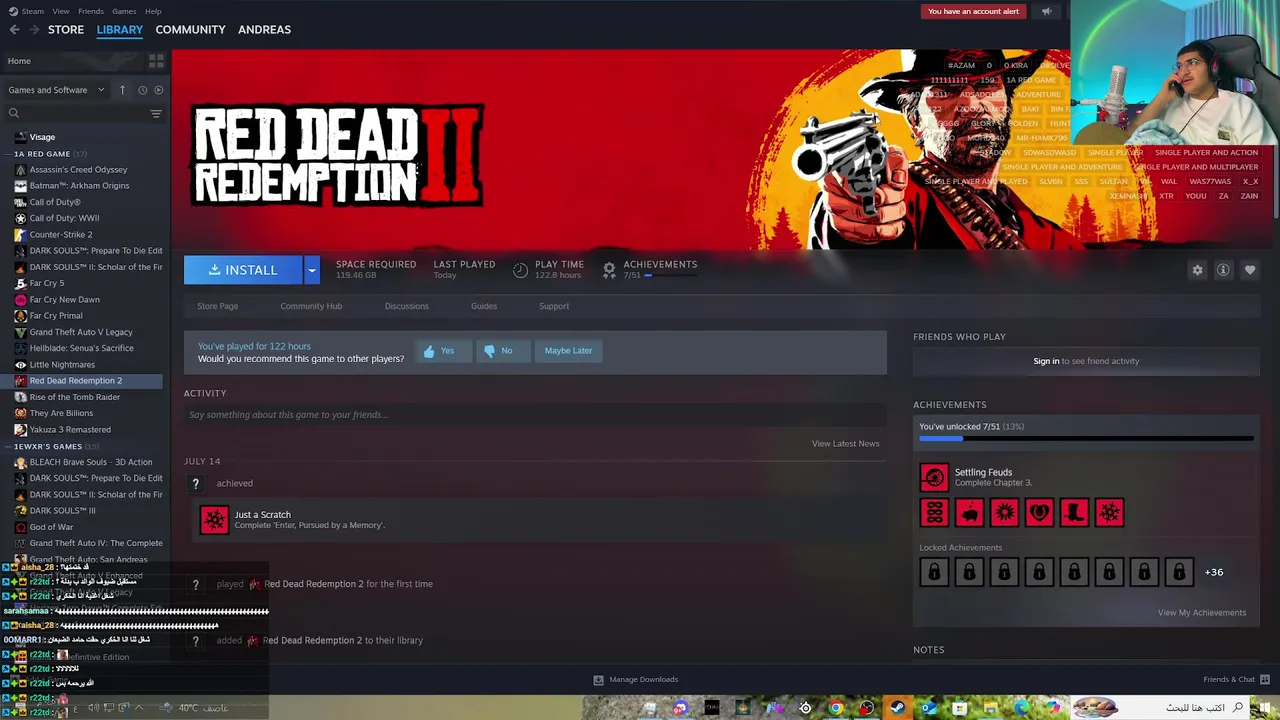The image size is (1280, 720).
Task: Open Discussions link
Action: coord(407,306)
